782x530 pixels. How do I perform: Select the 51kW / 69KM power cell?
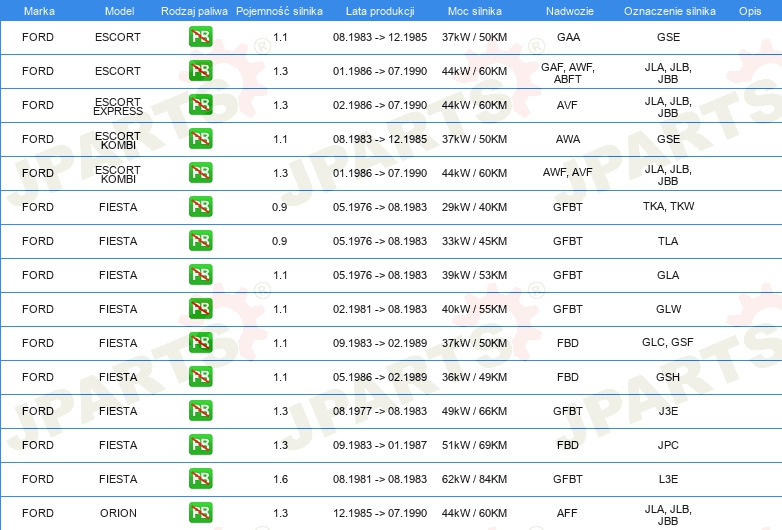(474, 445)
